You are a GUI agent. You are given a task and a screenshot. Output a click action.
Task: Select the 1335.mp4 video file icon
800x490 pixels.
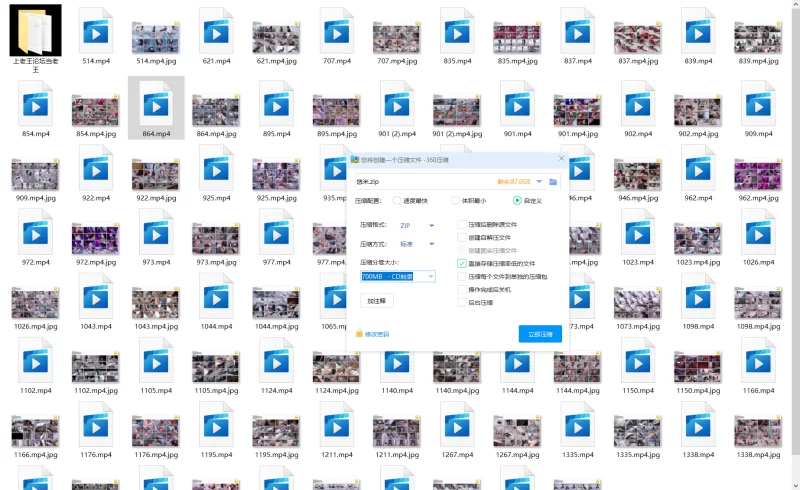(x=578, y=426)
